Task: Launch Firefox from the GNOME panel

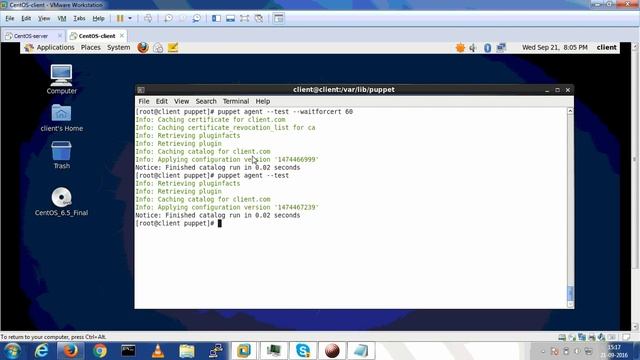Action: pyautogui.click(x=143, y=47)
